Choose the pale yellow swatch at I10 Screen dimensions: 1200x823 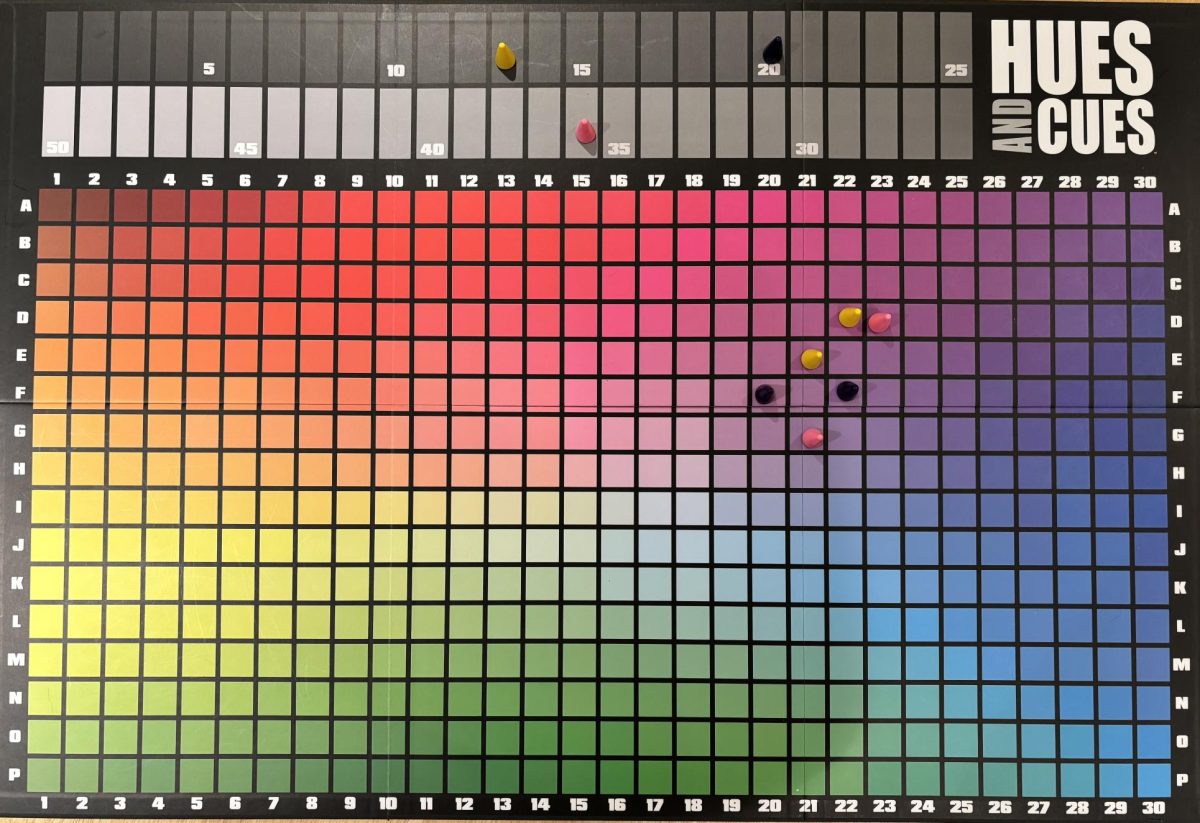[392, 508]
